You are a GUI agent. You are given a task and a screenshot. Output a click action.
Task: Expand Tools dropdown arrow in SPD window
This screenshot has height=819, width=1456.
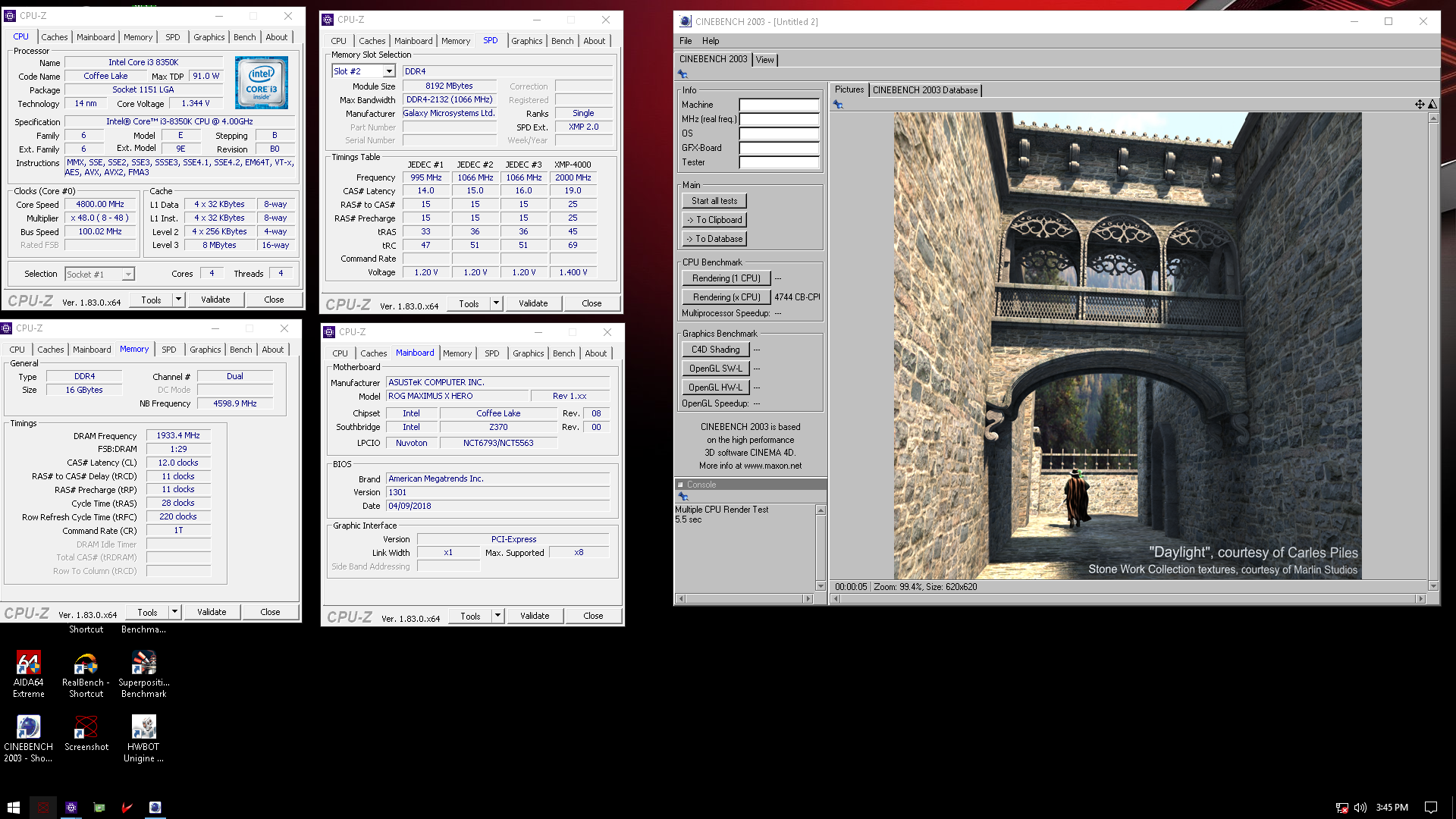(x=496, y=303)
